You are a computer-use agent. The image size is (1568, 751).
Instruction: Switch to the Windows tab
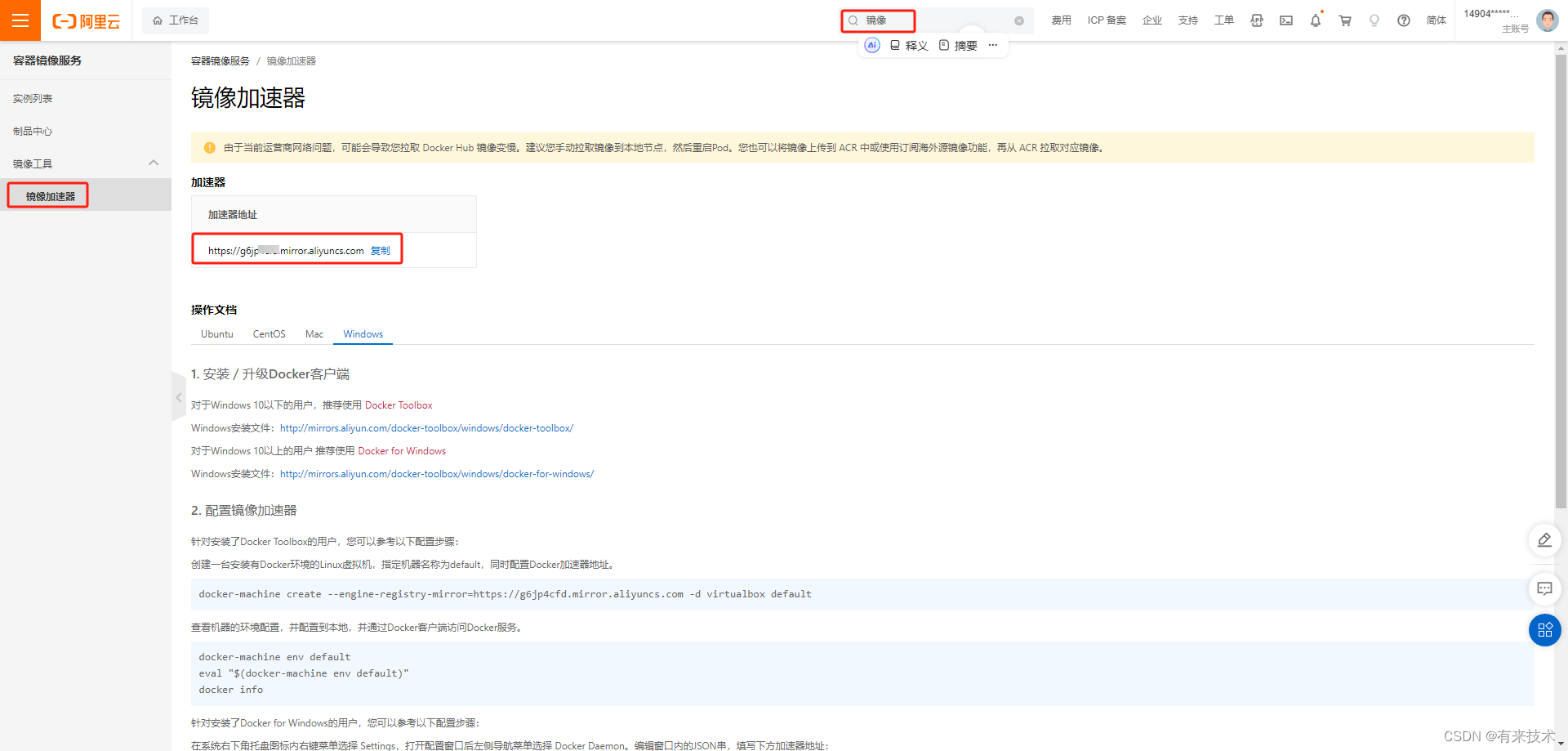pyautogui.click(x=363, y=334)
